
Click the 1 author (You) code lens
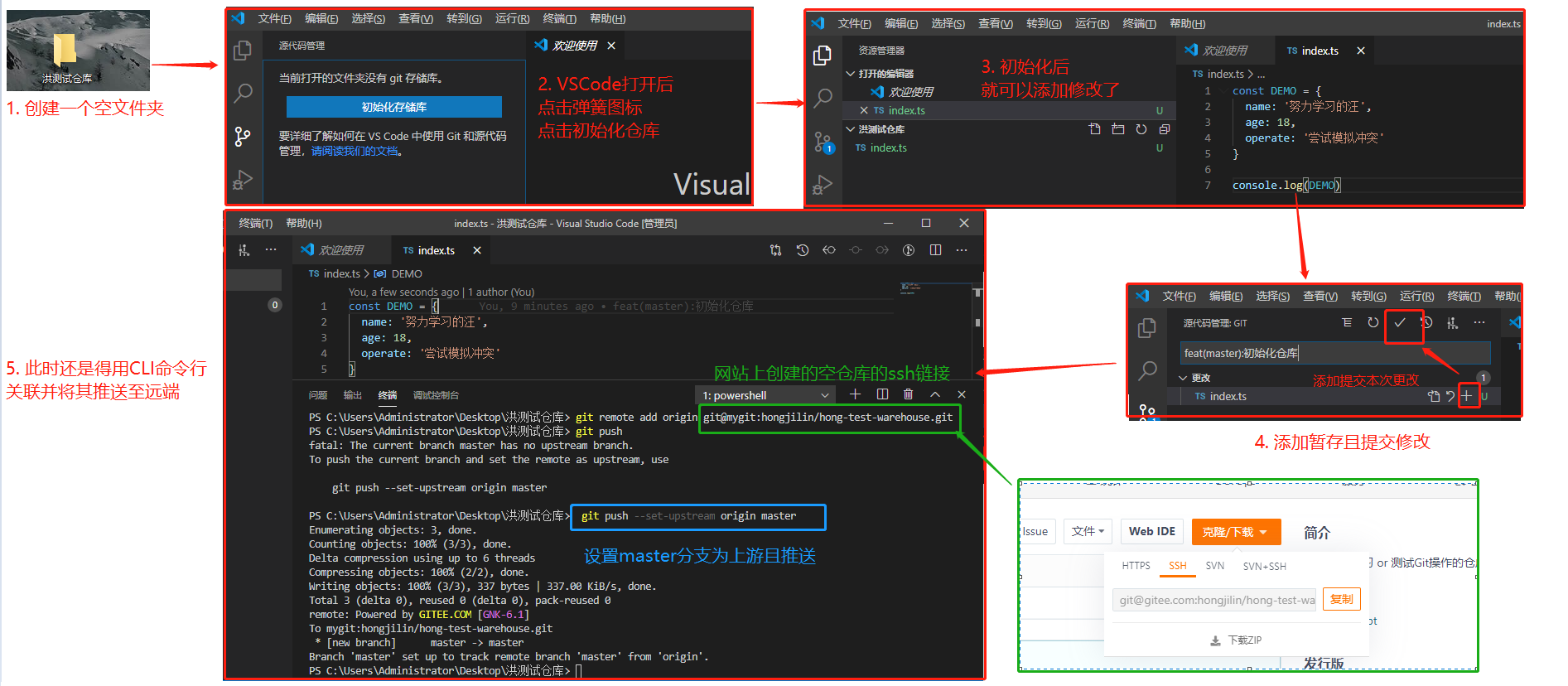pyautogui.click(x=501, y=292)
